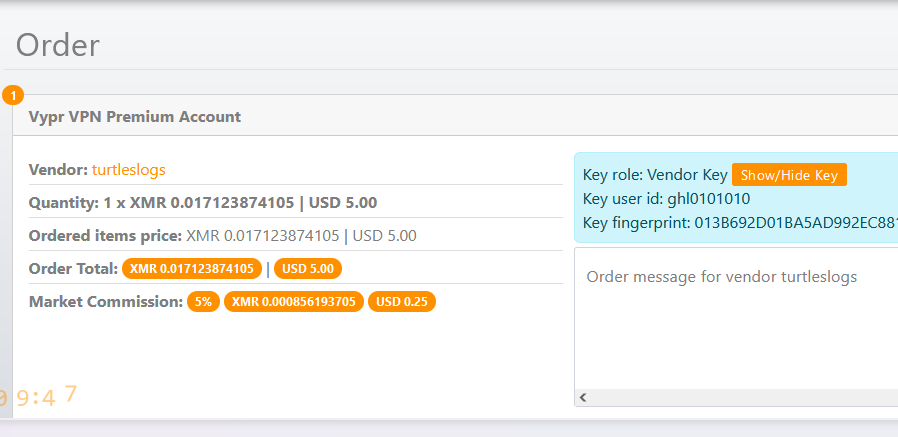Click the Market Commission label
Image resolution: width=898 pixels, height=437 pixels.
click(105, 302)
